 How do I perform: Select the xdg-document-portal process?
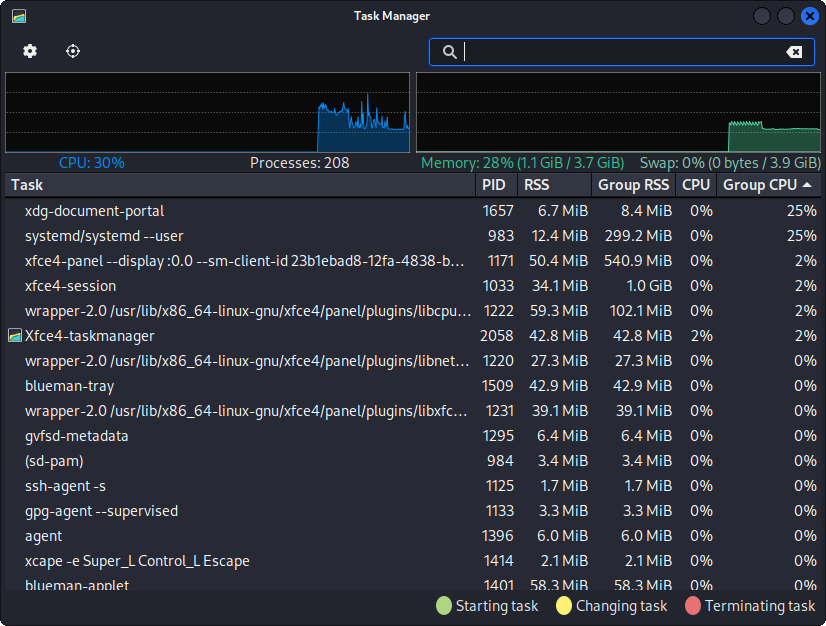[x=413, y=211]
